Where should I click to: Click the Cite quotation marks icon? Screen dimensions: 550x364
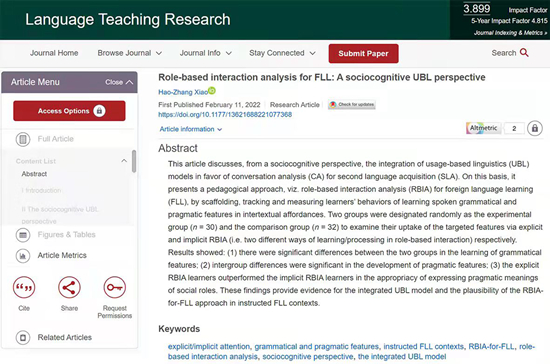pos(24,288)
